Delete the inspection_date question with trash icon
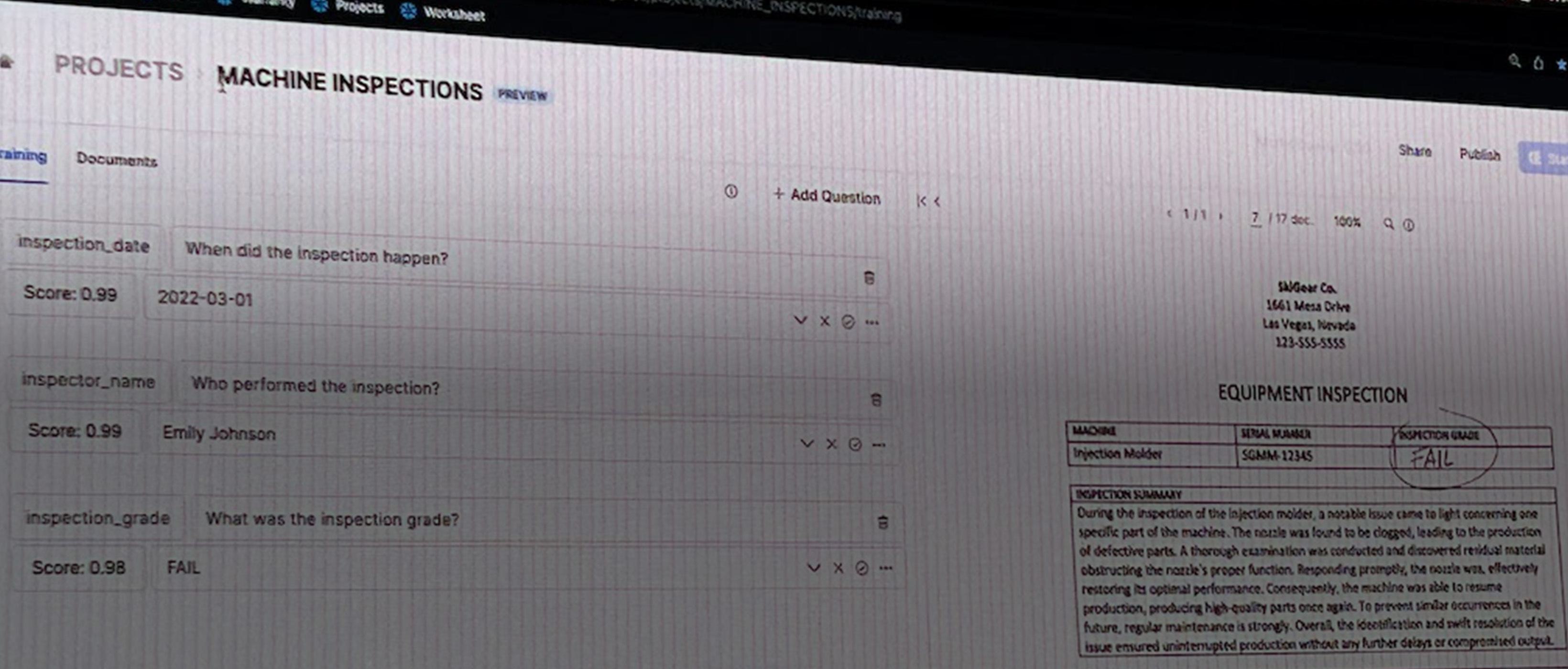 click(869, 278)
